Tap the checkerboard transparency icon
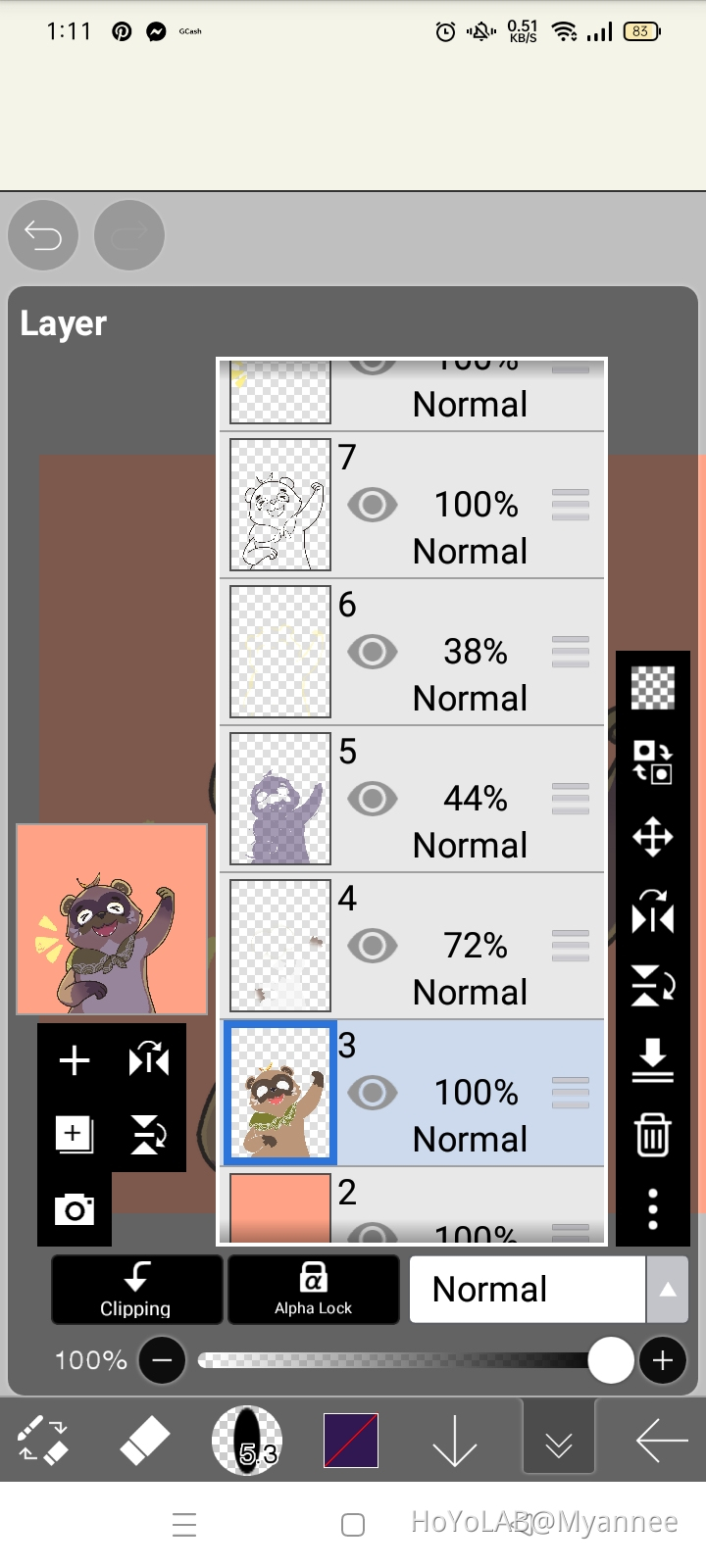The image size is (706, 1568). pyautogui.click(x=652, y=687)
